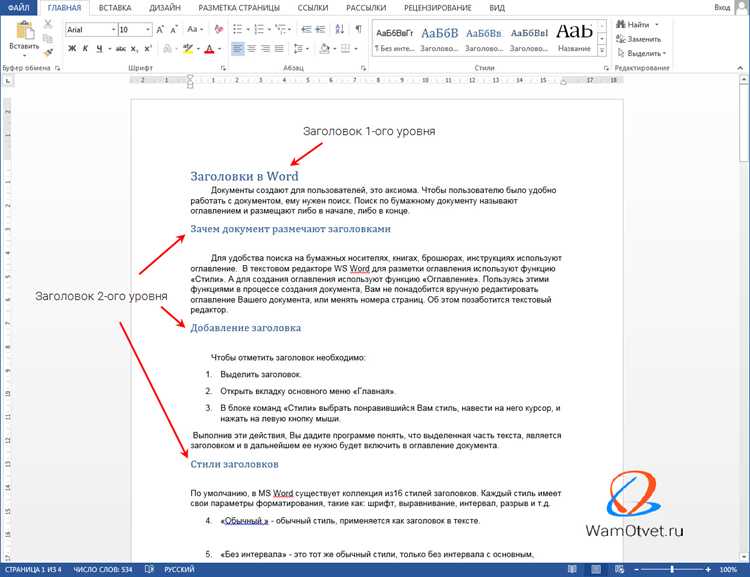The height and width of the screenshot is (577, 750).
Task: Toggle bold with the Ж button
Action: (x=72, y=49)
